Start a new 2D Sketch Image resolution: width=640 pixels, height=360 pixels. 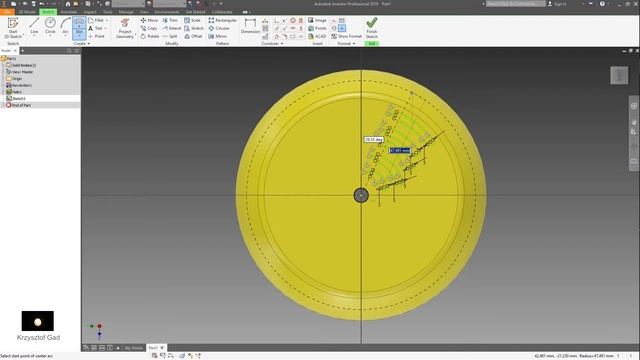click(13, 28)
